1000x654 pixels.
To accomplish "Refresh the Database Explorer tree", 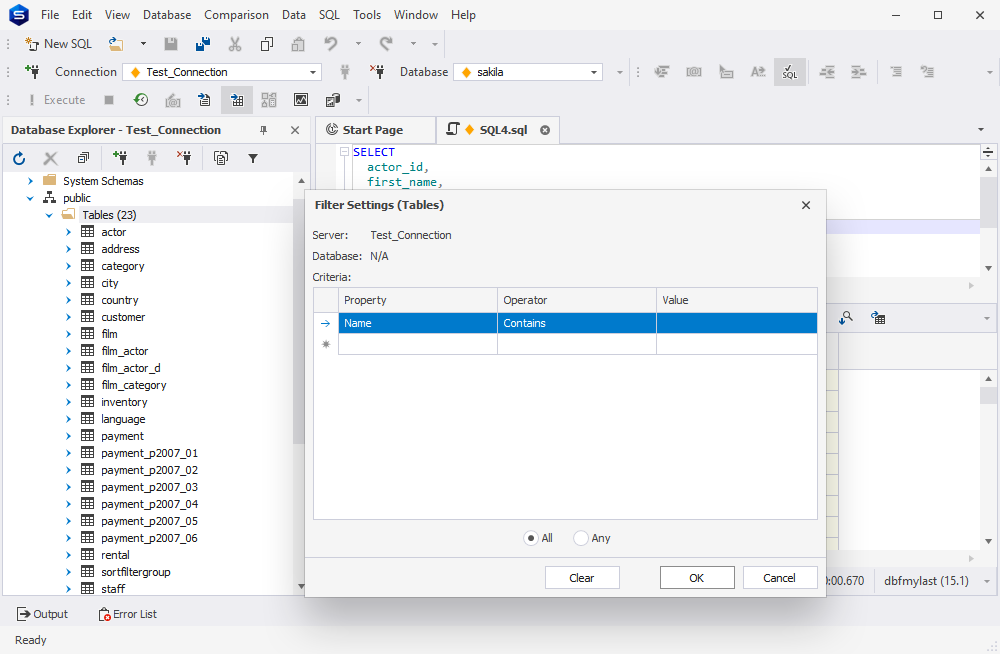I will click(19, 158).
